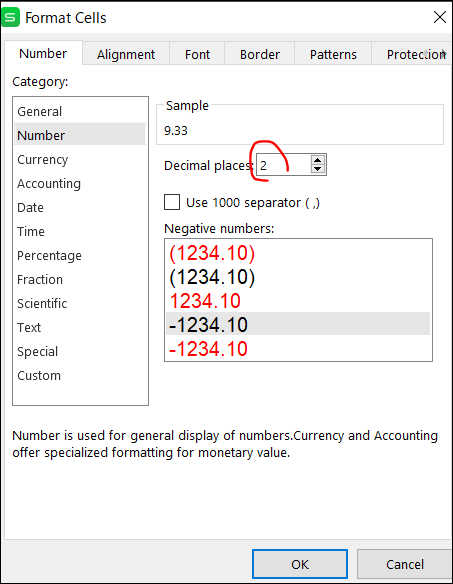453x584 pixels.
Task: Increase decimal places with up arrow
Action: click(x=317, y=161)
